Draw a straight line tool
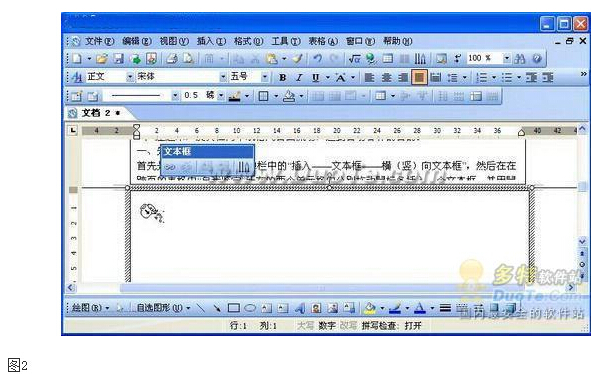Image resolution: width=606 pixels, height=374 pixels. pyautogui.click(x=201, y=308)
